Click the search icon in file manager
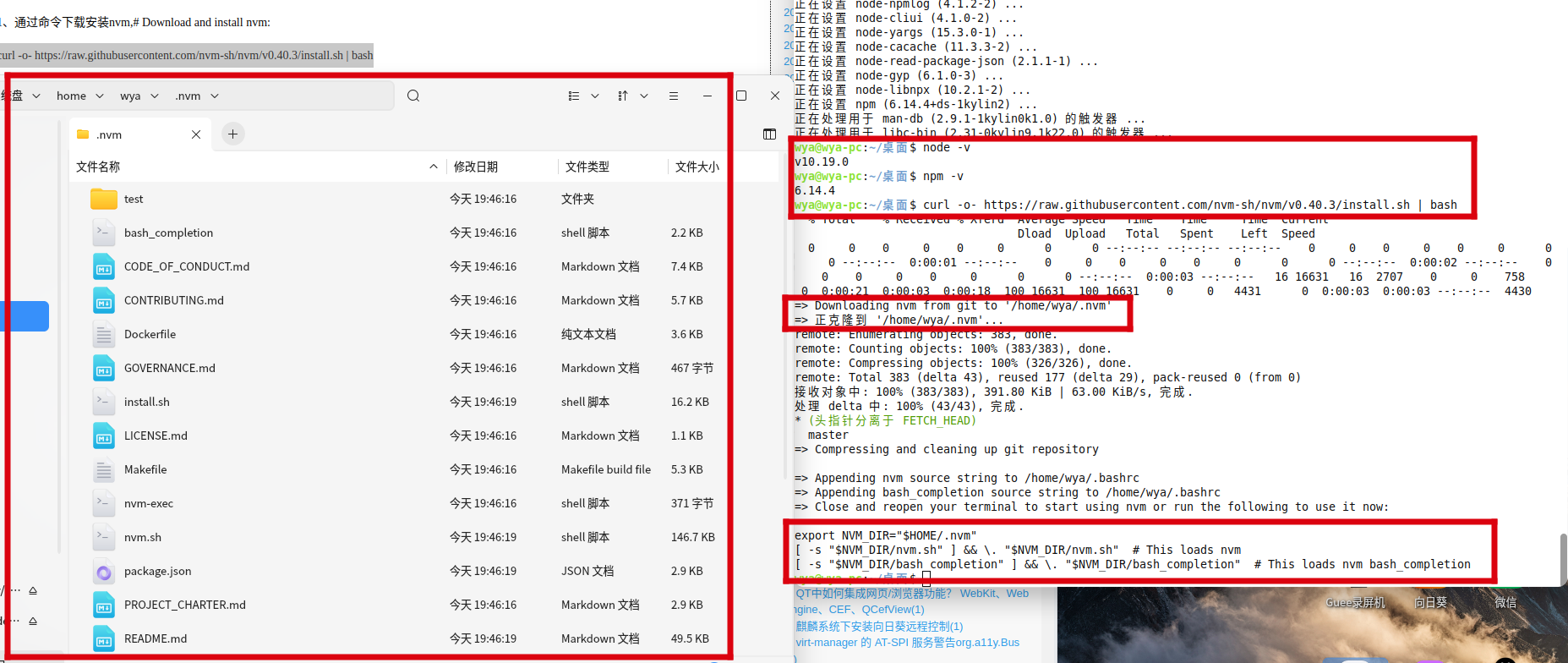The height and width of the screenshot is (663, 1568). 413,96
